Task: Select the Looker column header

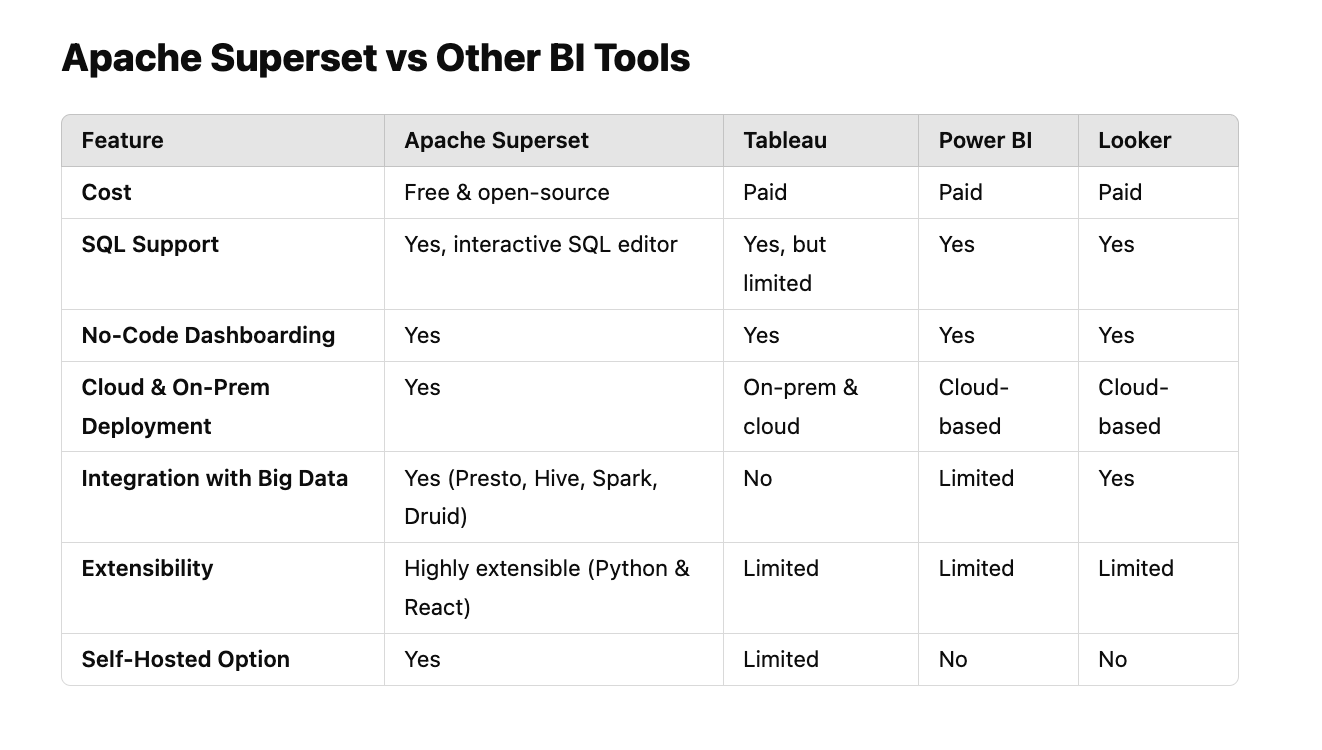Action: pyautogui.click(x=1134, y=140)
